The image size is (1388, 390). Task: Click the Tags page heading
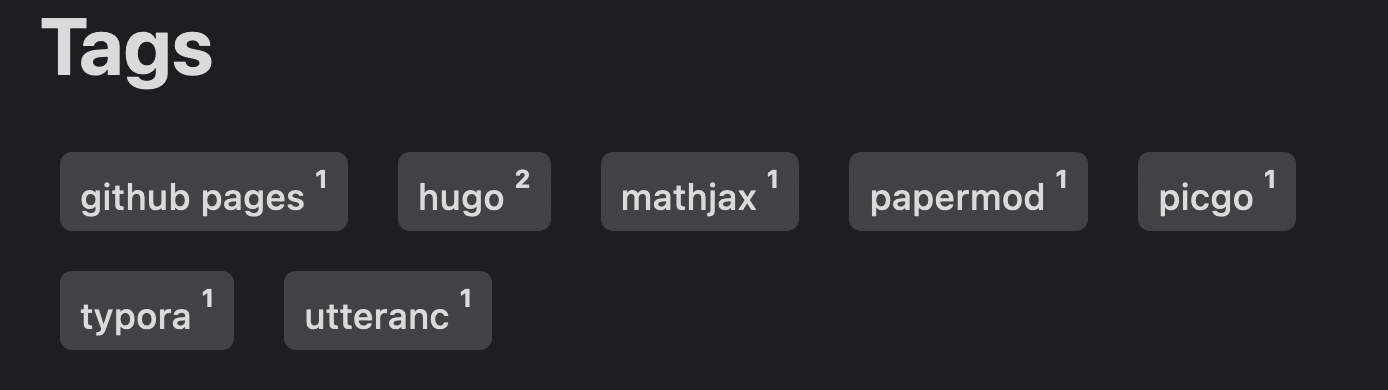click(127, 48)
